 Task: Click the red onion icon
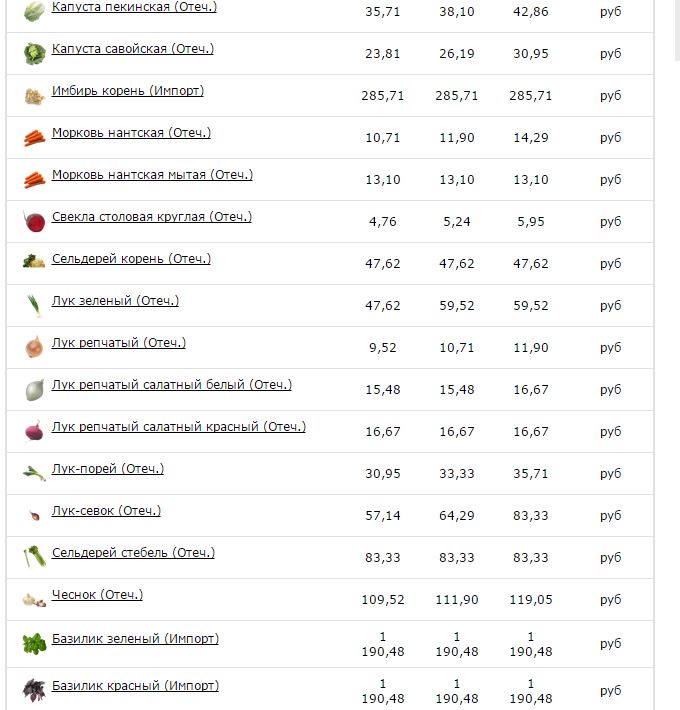coord(34,431)
